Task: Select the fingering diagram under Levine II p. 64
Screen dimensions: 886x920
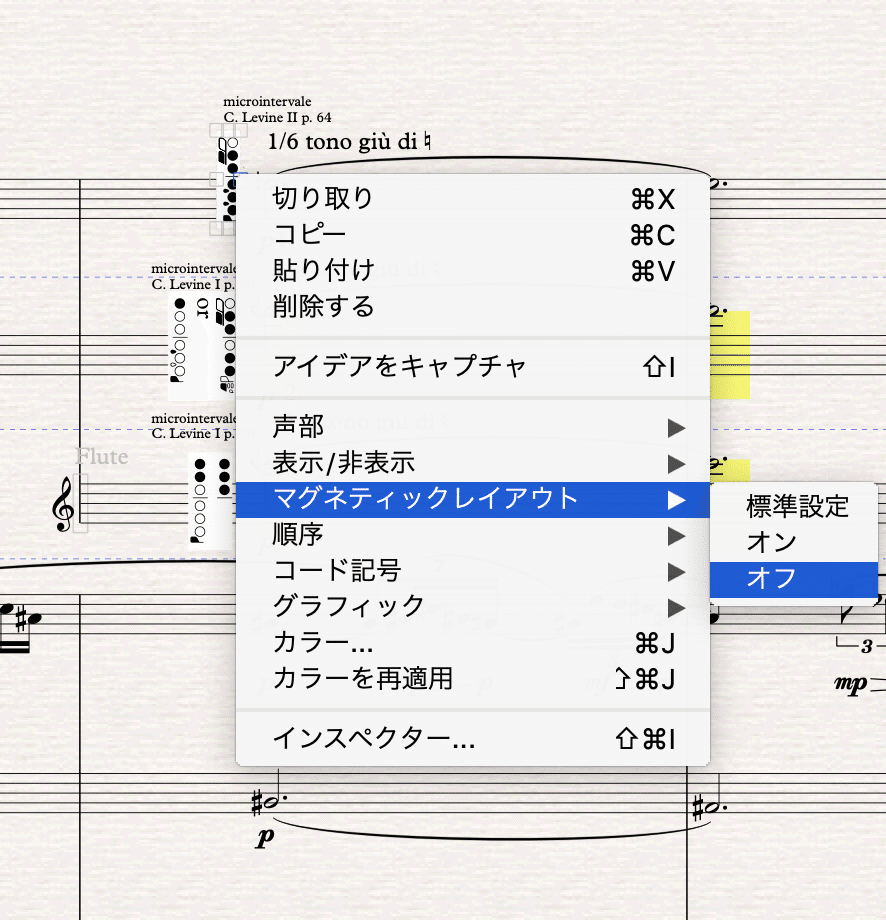Action: [228, 179]
